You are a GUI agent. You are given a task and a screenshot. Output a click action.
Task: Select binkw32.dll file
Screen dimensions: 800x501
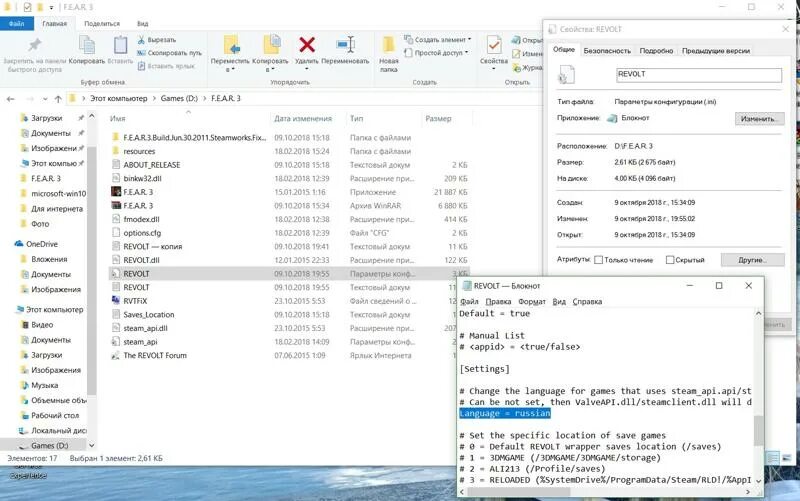click(142, 179)
